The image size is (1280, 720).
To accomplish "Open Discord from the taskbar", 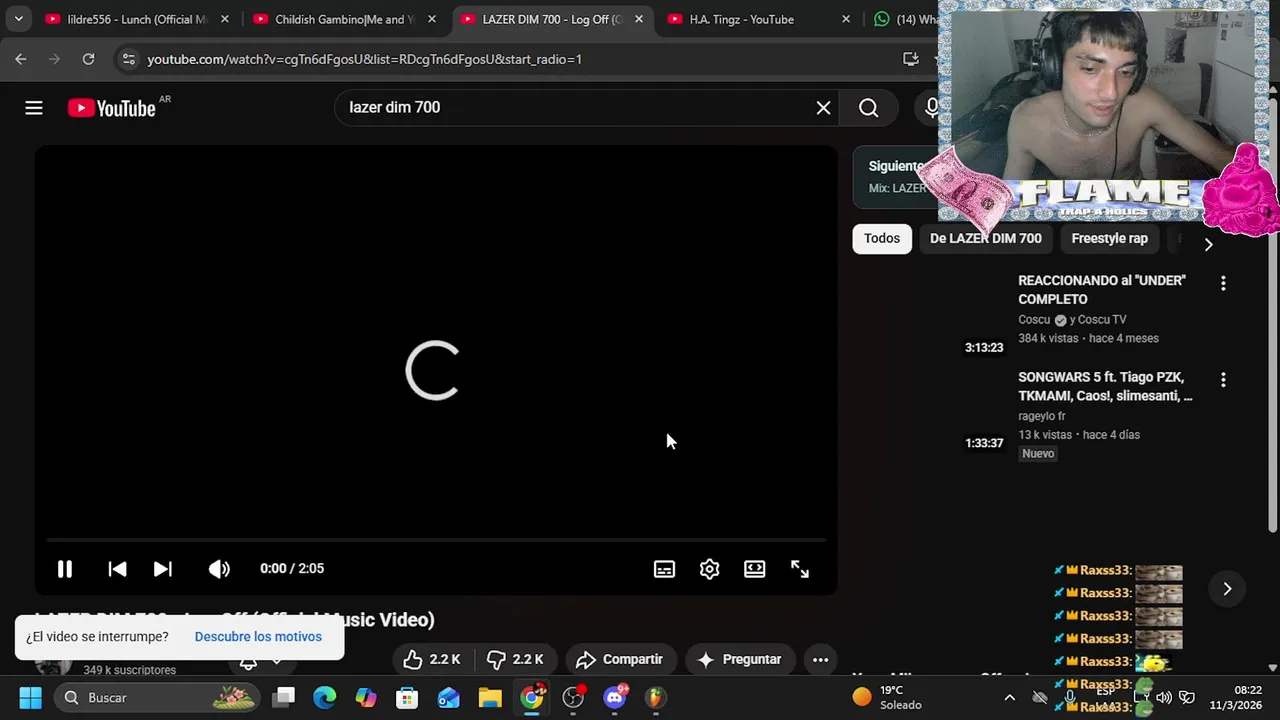I will tap(615, 697).
